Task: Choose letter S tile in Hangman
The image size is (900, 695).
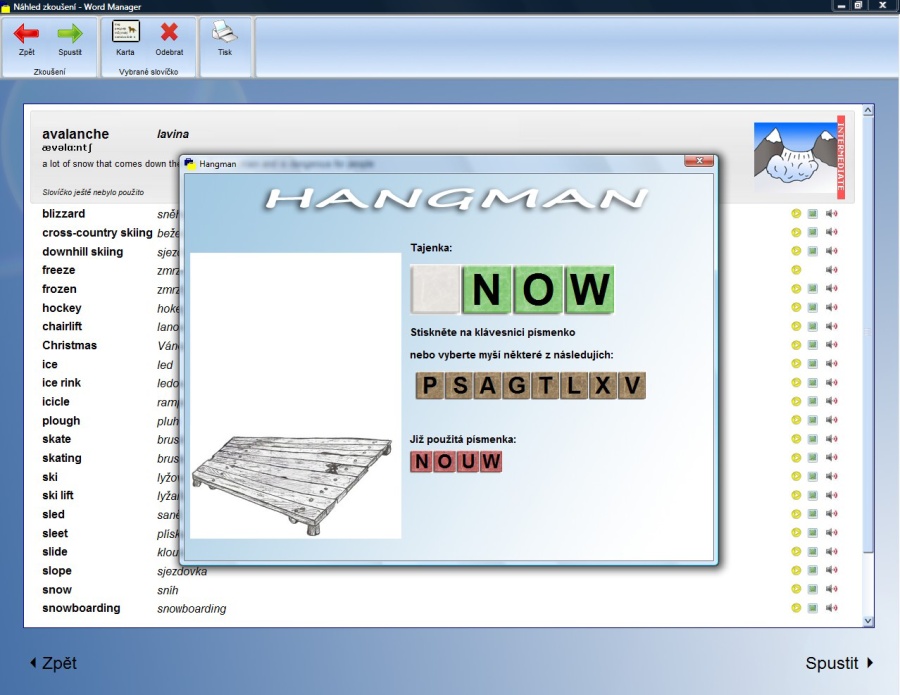Action: [459, 386]
